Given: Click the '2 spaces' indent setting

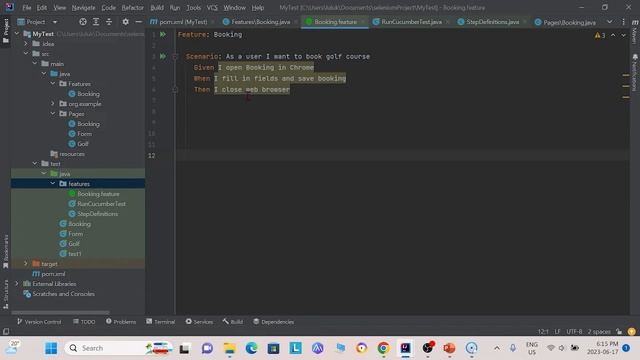Looking at the screenshot, I should tap(599, 331).
